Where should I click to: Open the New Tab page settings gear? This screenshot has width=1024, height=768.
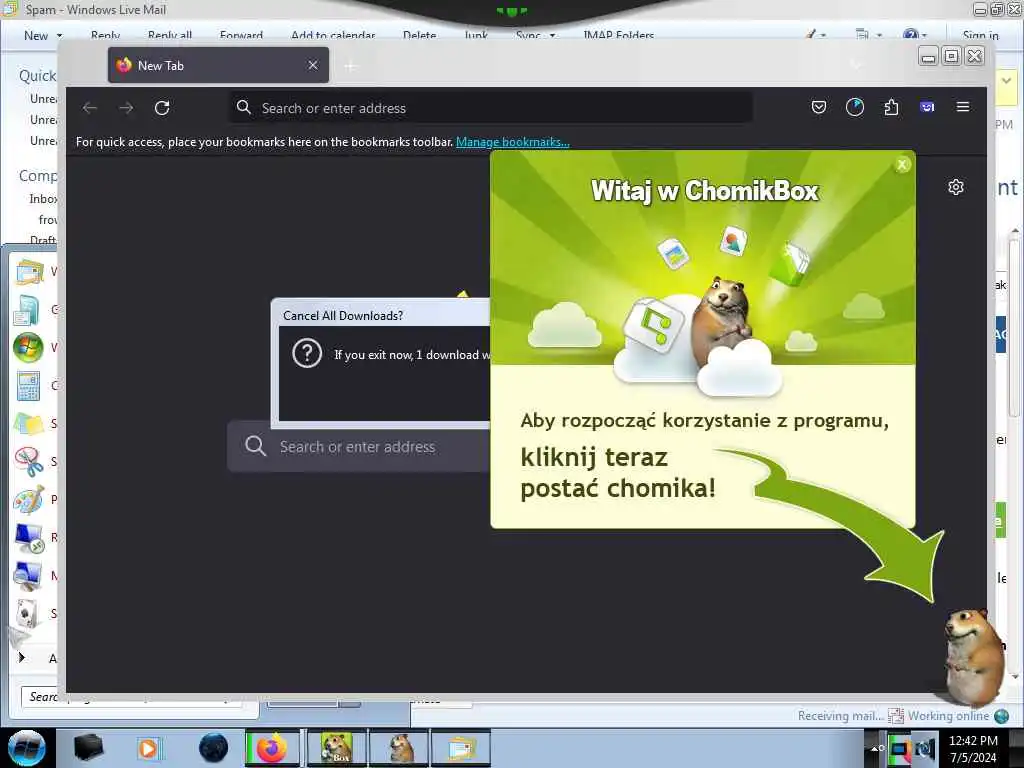[x=955, y=187]
